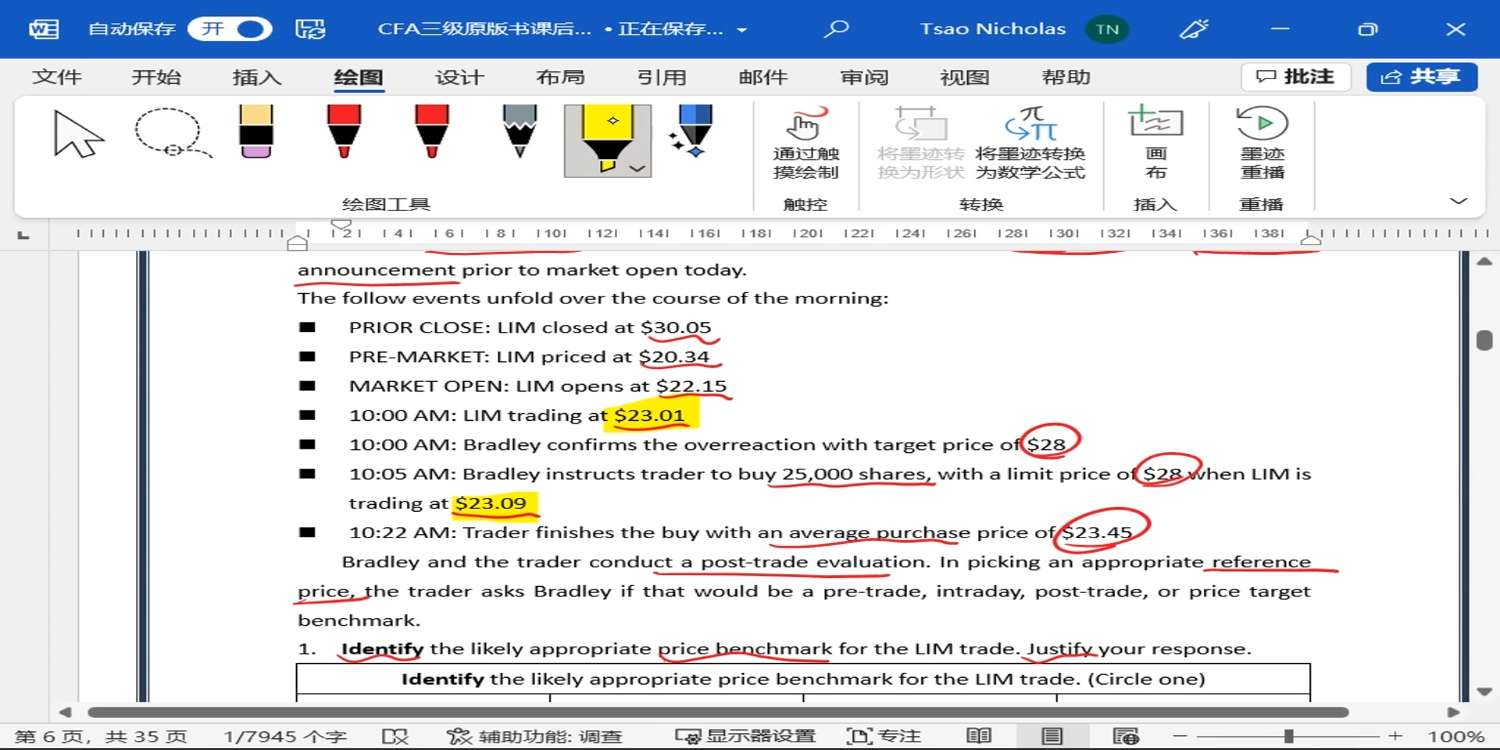Expand yellow highlighter options arrow
The width and height of the screenshot is (1500, 750).
click(x=637, y=168)
